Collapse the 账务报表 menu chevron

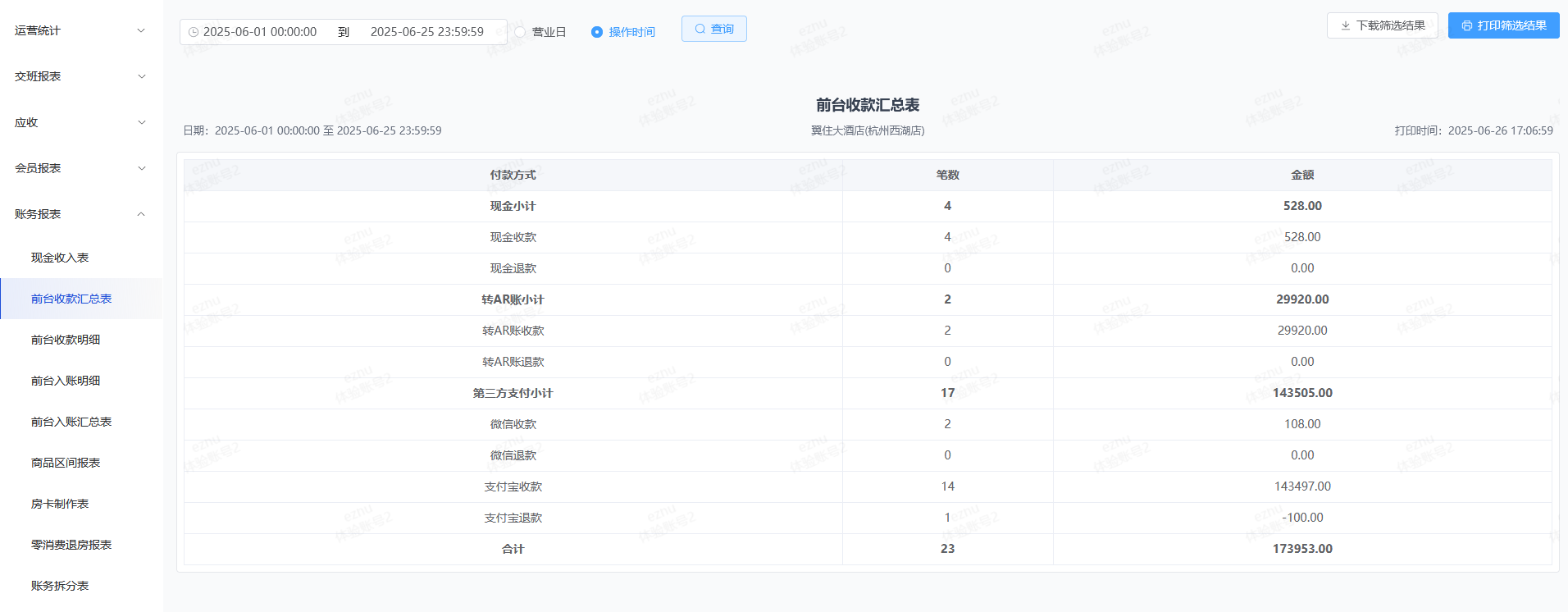click(x=141, y=214)
